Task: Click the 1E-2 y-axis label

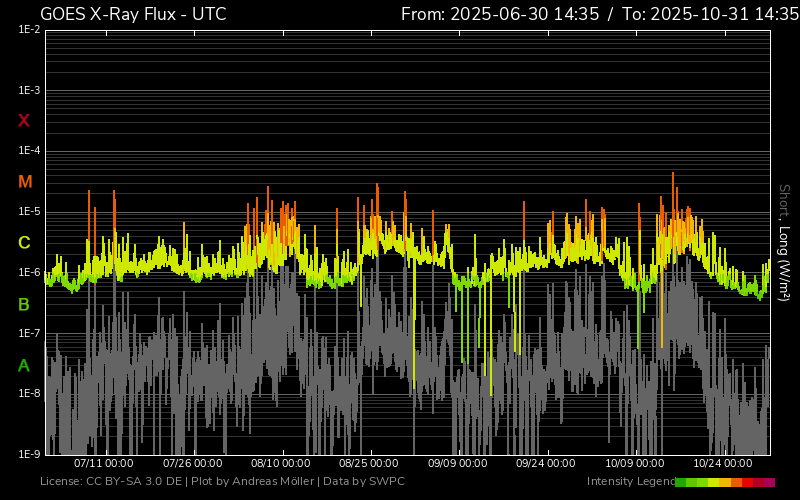Action: click(x=29, y=30)
